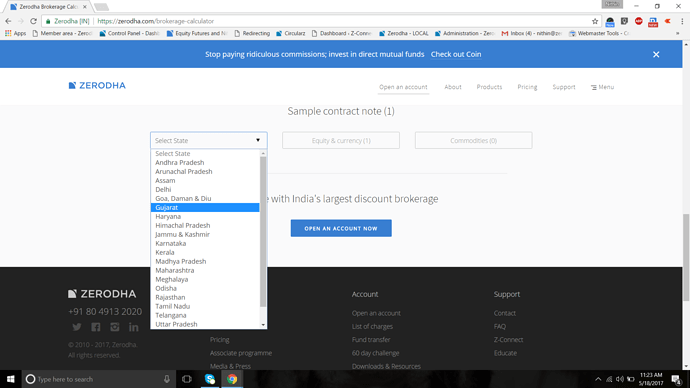Click OPEN AN ACCOUNT NOW button
This screenshot has width=690, height=388.
coord(341,228)
